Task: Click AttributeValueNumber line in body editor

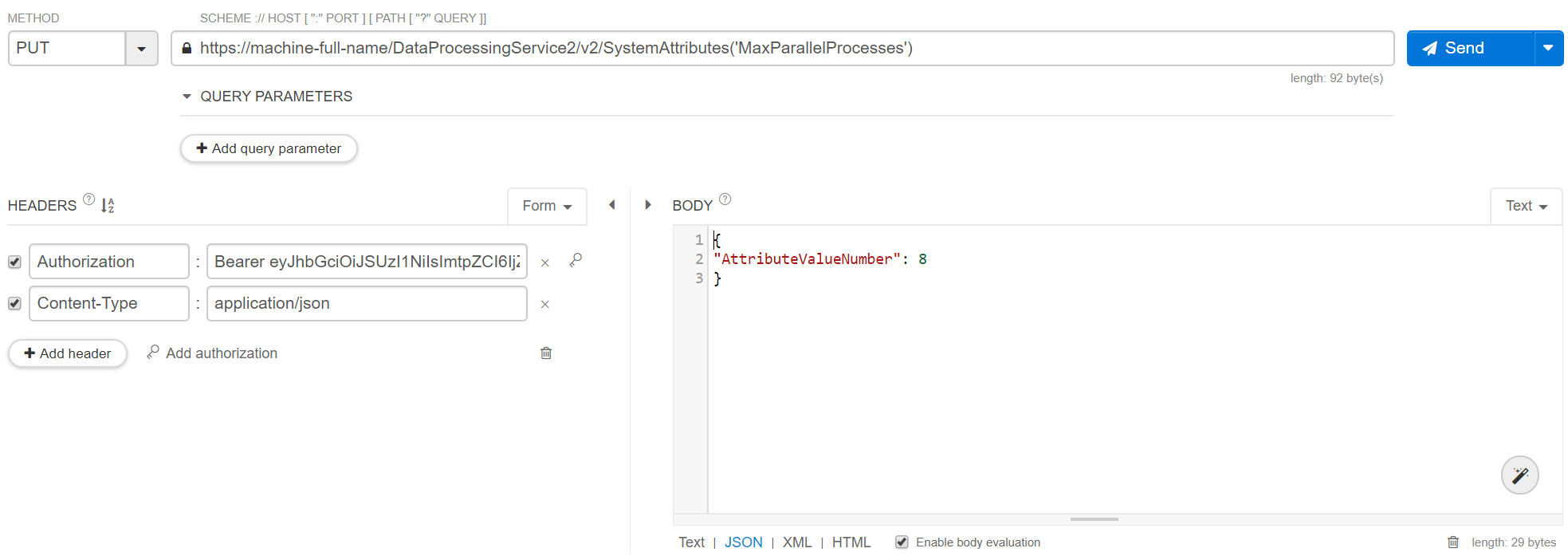Action: click(820, 259)
